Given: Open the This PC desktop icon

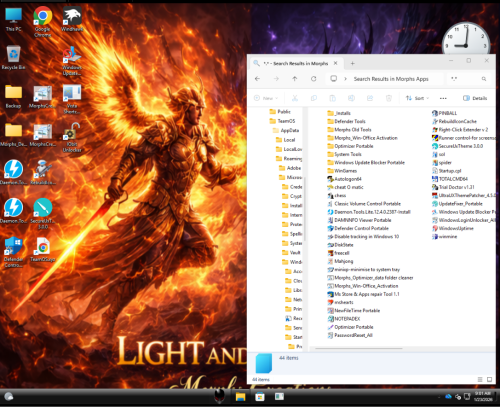Looking at the screenshot, I should pos(13,19).
